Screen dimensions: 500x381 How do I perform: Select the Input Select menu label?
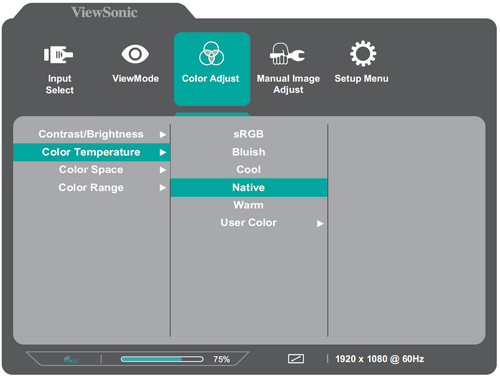click(60, 84)
